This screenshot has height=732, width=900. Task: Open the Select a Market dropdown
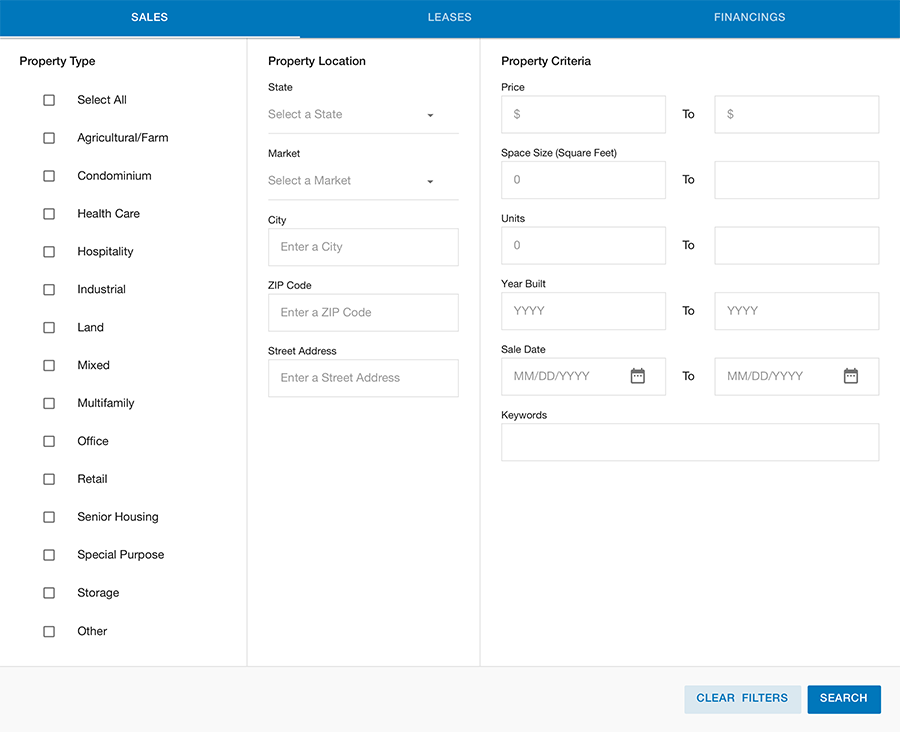coord(363,181)
